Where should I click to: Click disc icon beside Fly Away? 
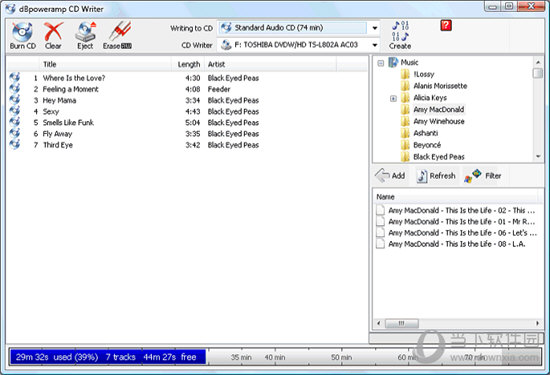15,133
